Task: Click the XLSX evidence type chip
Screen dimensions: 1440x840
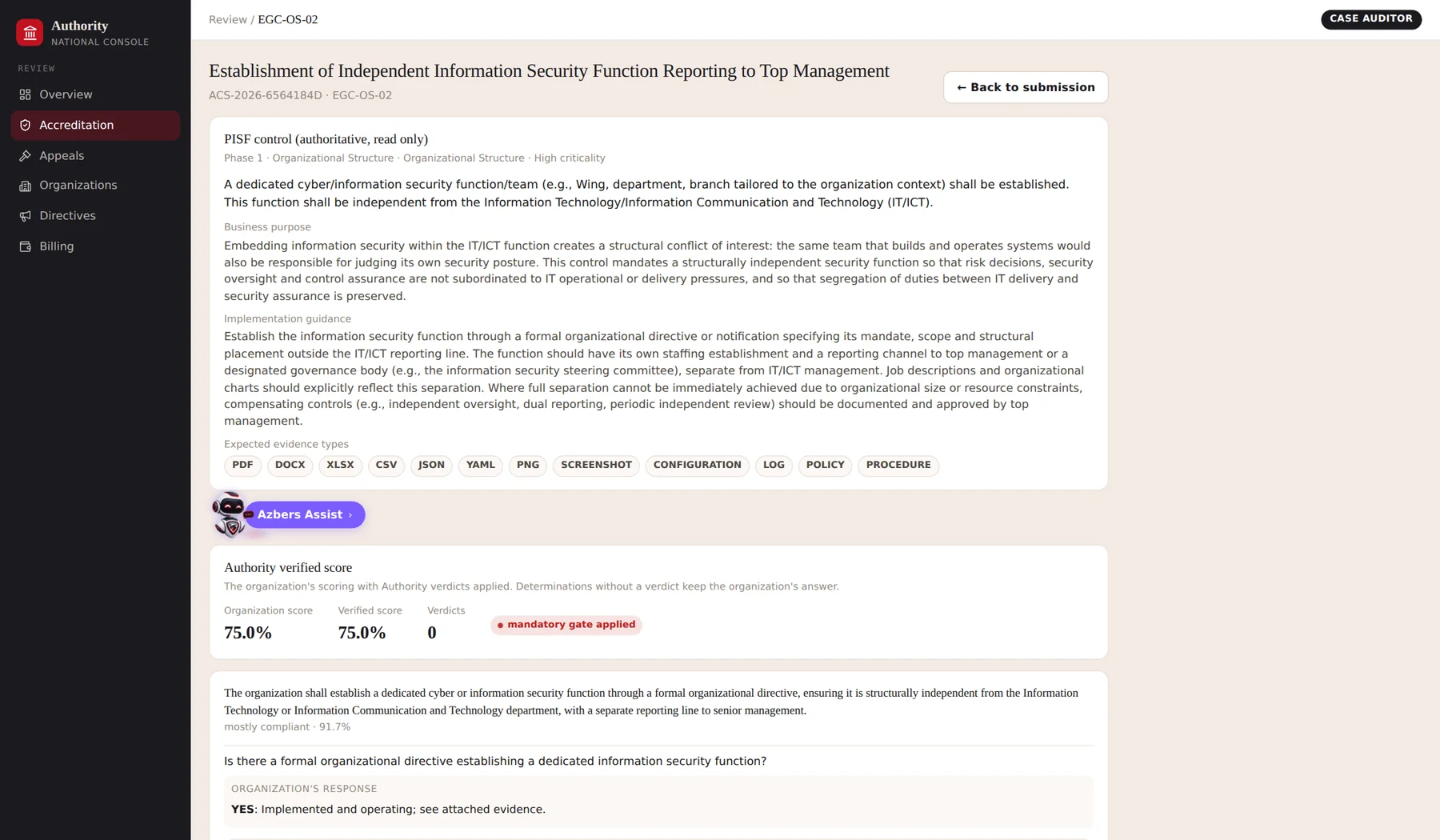Action: point(340,465)
